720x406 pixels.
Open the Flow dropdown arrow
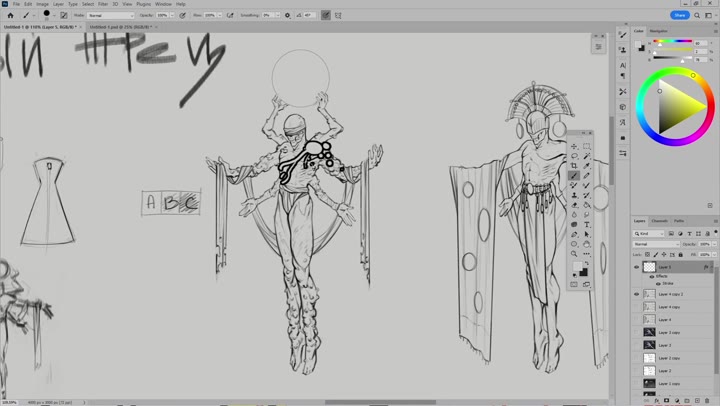219,15
